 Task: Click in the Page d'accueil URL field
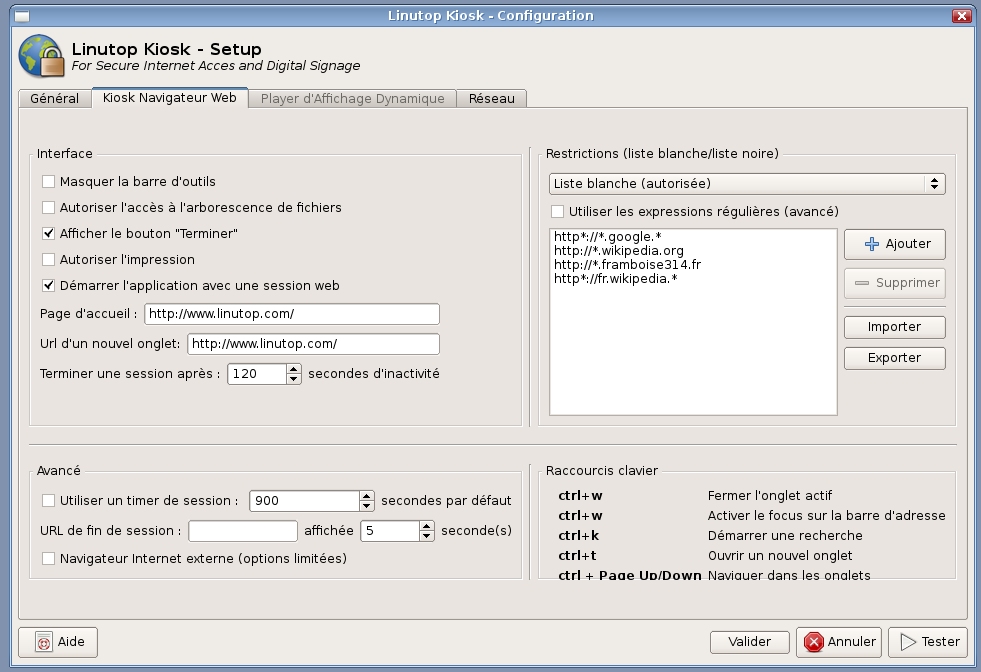(x=292, y=314)
